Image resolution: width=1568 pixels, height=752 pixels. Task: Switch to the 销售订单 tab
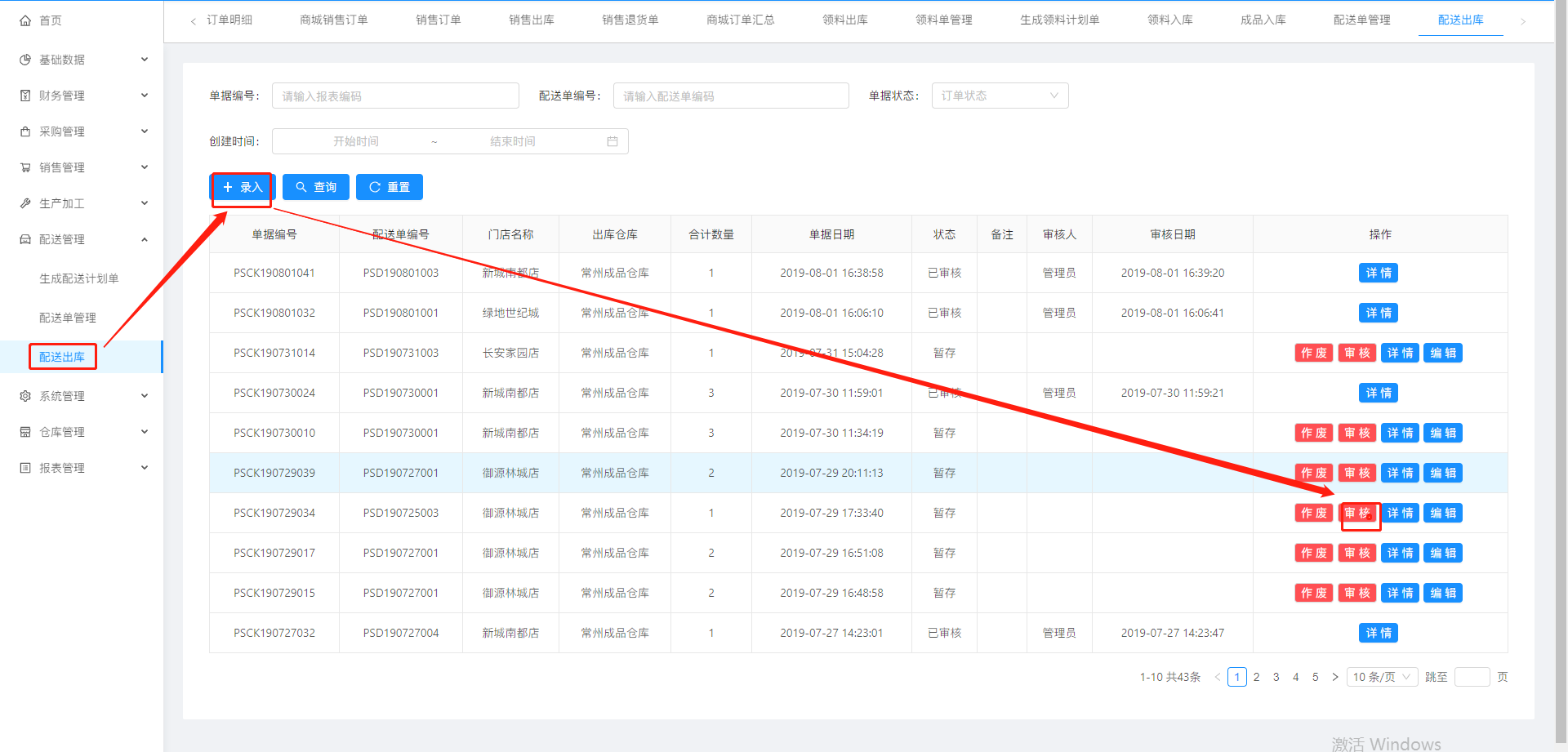tap(438, 20)
